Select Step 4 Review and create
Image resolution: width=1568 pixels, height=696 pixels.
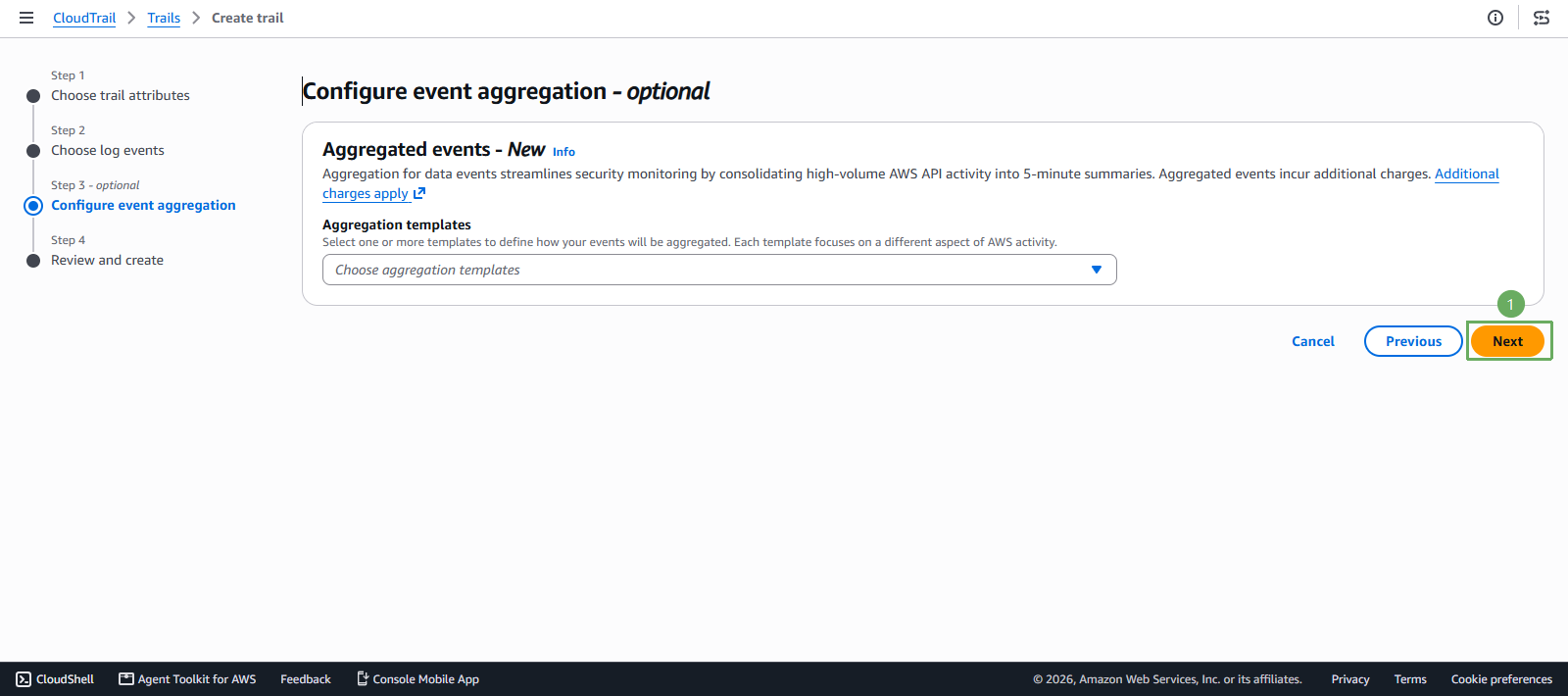107,260
